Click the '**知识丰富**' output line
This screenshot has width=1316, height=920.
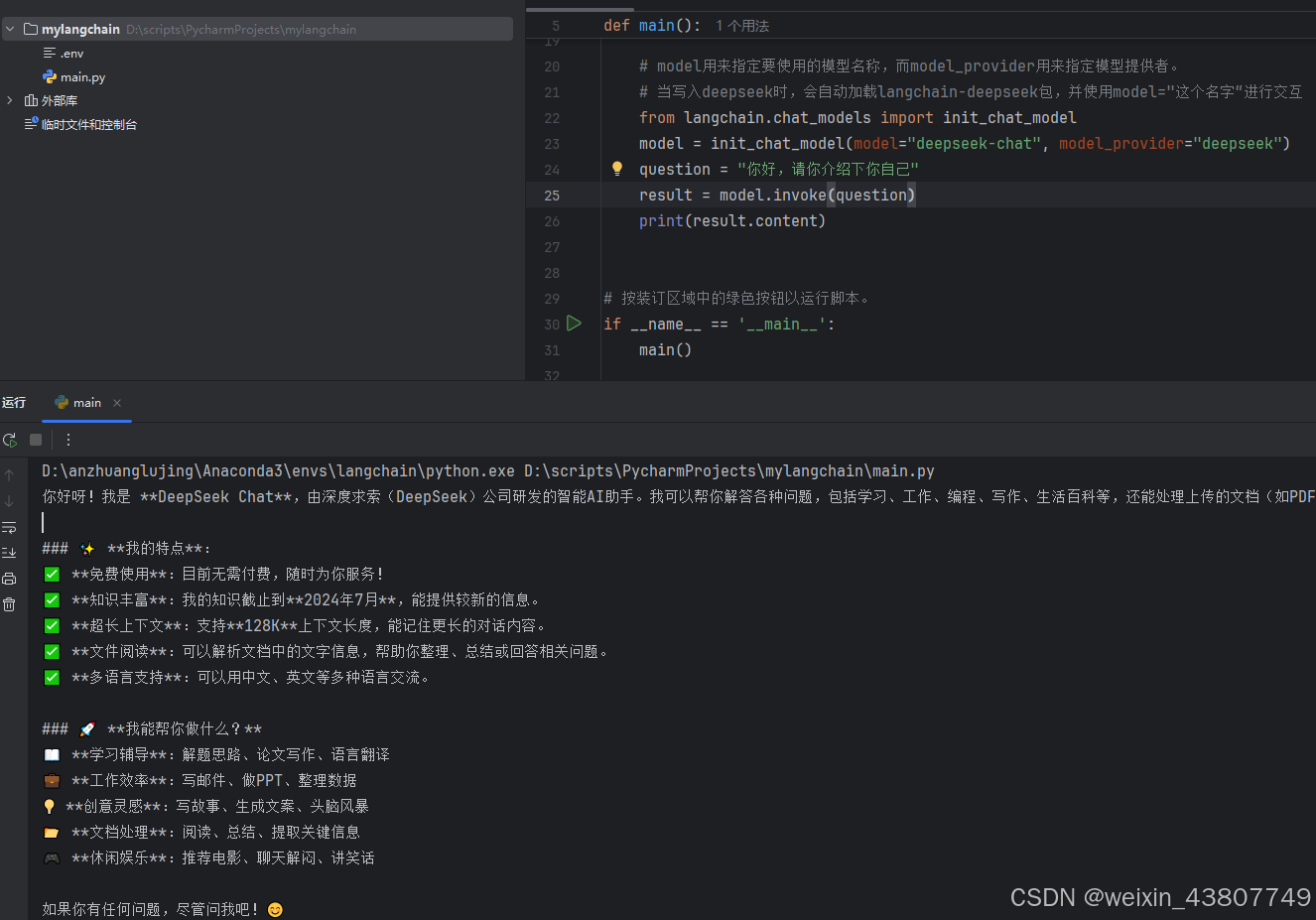(x=292, y=600)
